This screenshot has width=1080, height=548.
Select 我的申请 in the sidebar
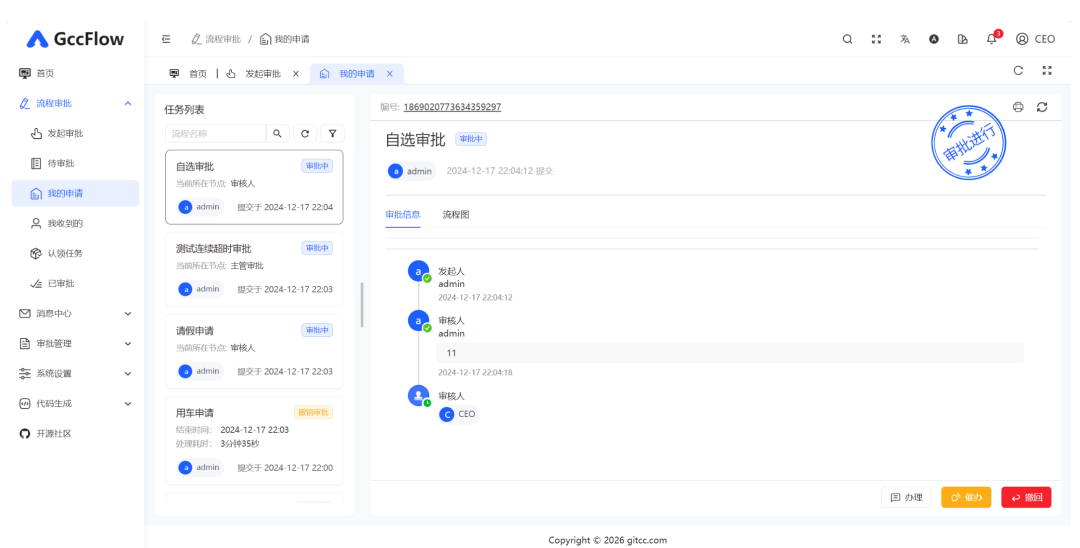(x=75, y=193)
